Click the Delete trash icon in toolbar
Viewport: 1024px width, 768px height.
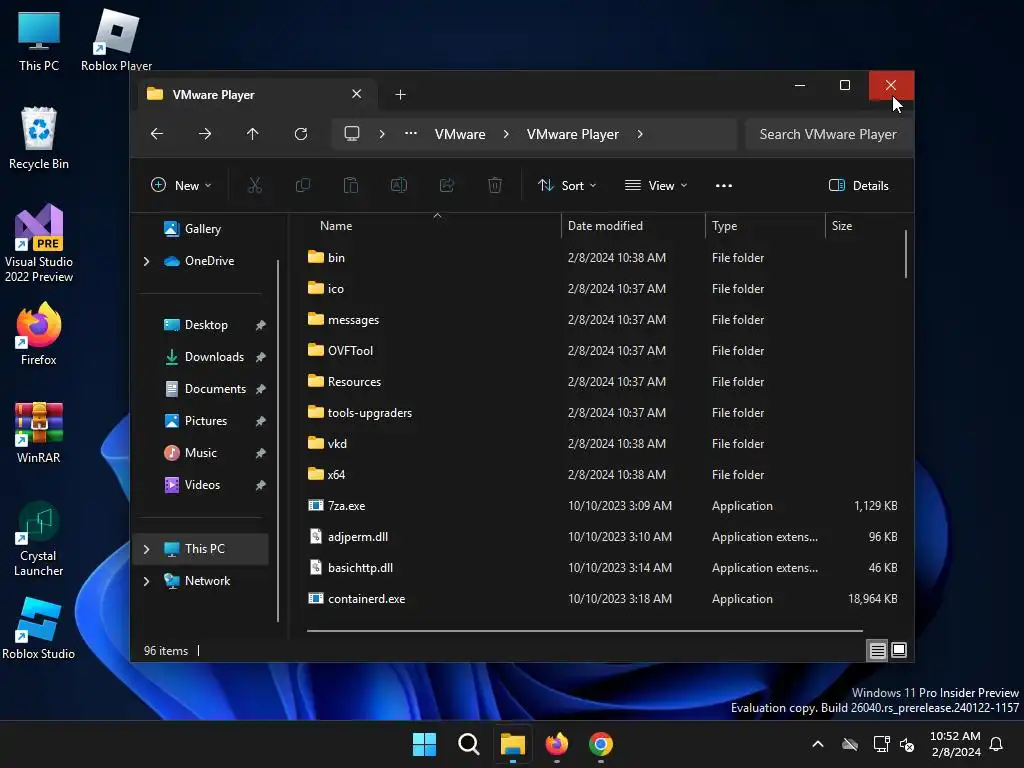pos(495,185)
